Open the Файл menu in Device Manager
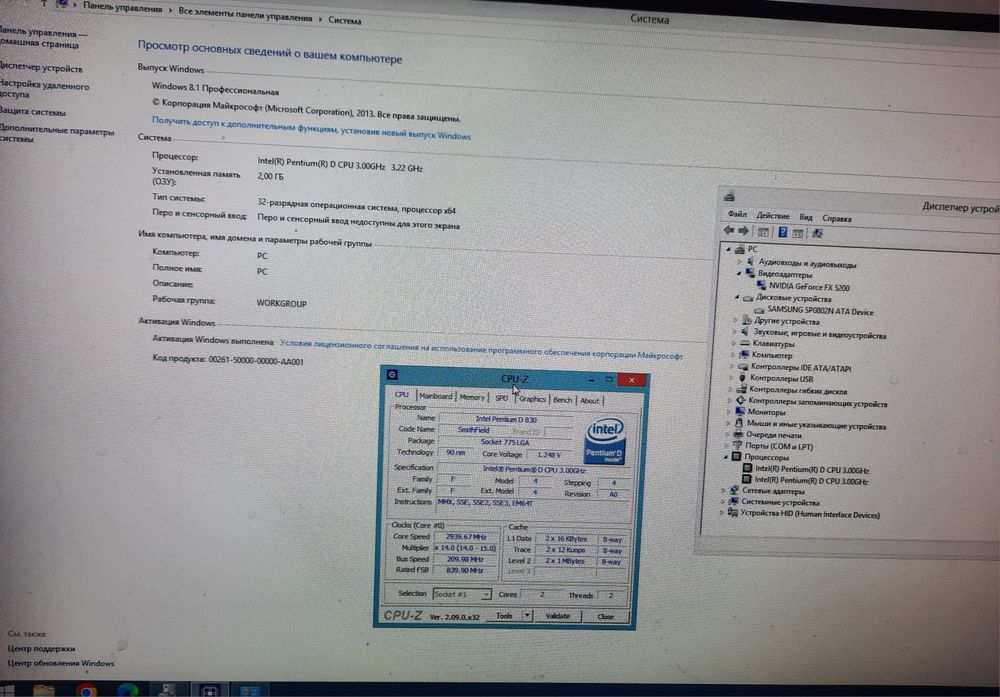The height and width of the screenshot is (697, 1000). pyautogui.click(x=737, y=215)
